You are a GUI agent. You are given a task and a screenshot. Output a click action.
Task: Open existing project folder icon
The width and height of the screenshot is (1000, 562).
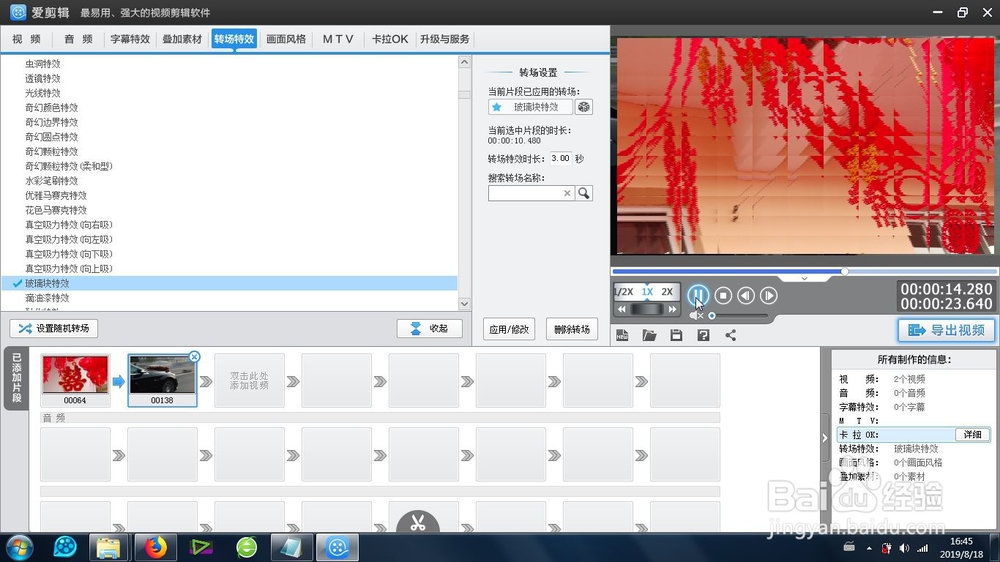click(649, 335)
